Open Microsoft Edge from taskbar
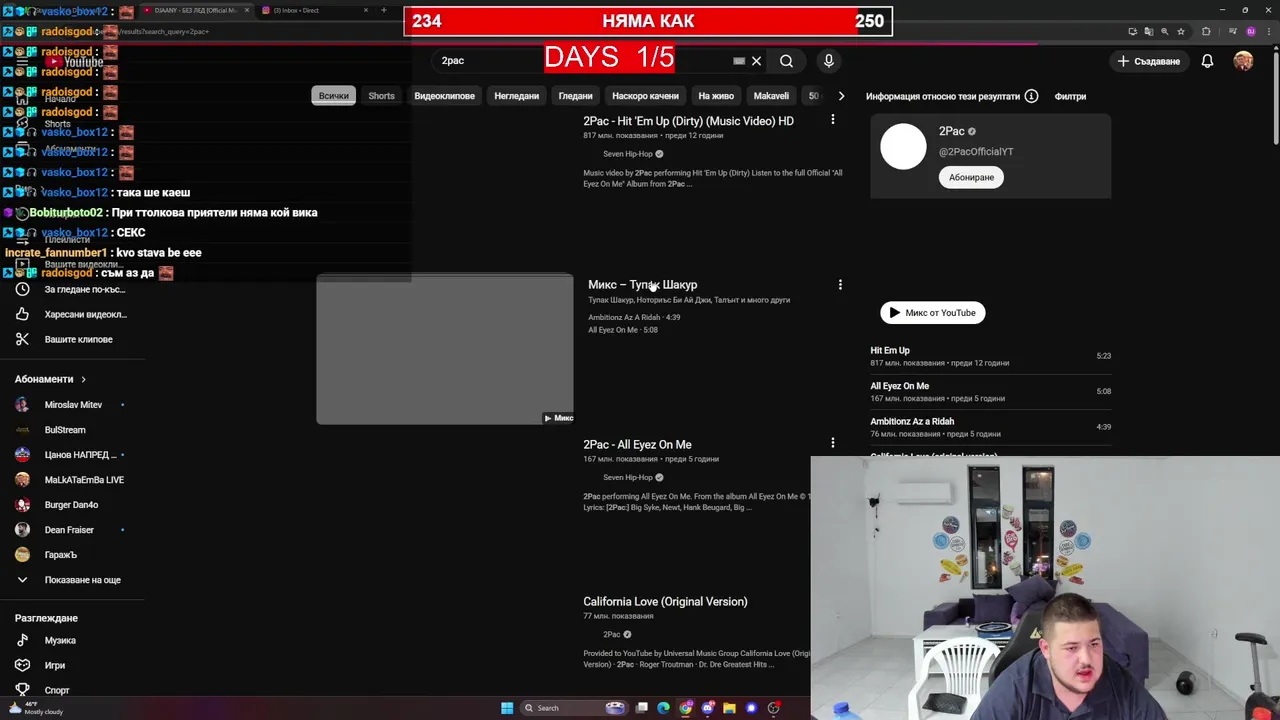The height and width of the screenshot is (720, 1280). (663, 708)
